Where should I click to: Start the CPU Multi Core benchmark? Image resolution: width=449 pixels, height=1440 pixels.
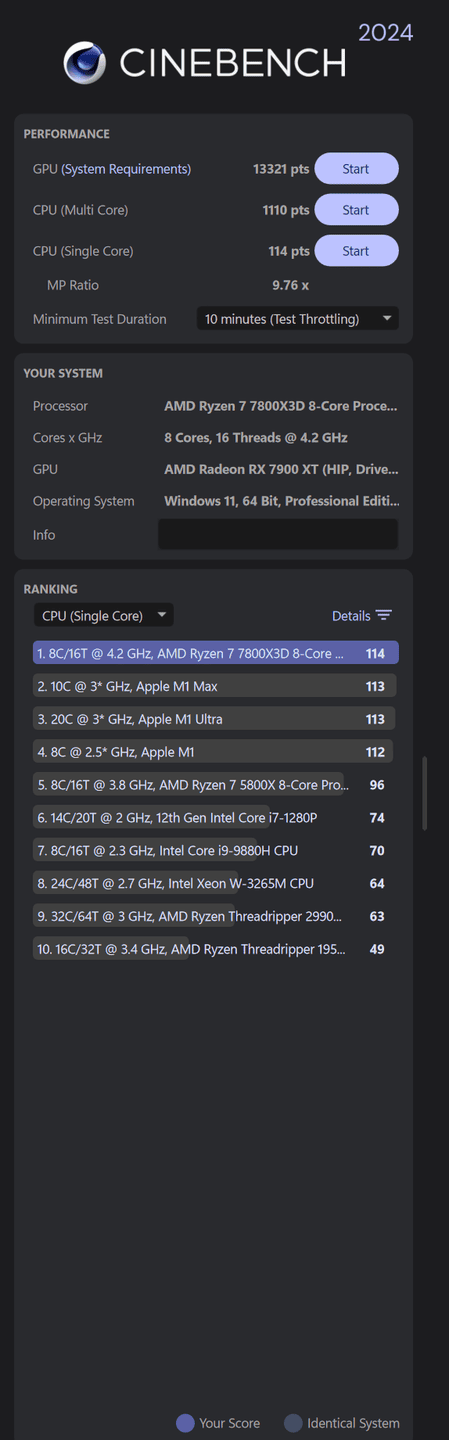(x=356, y=210)
